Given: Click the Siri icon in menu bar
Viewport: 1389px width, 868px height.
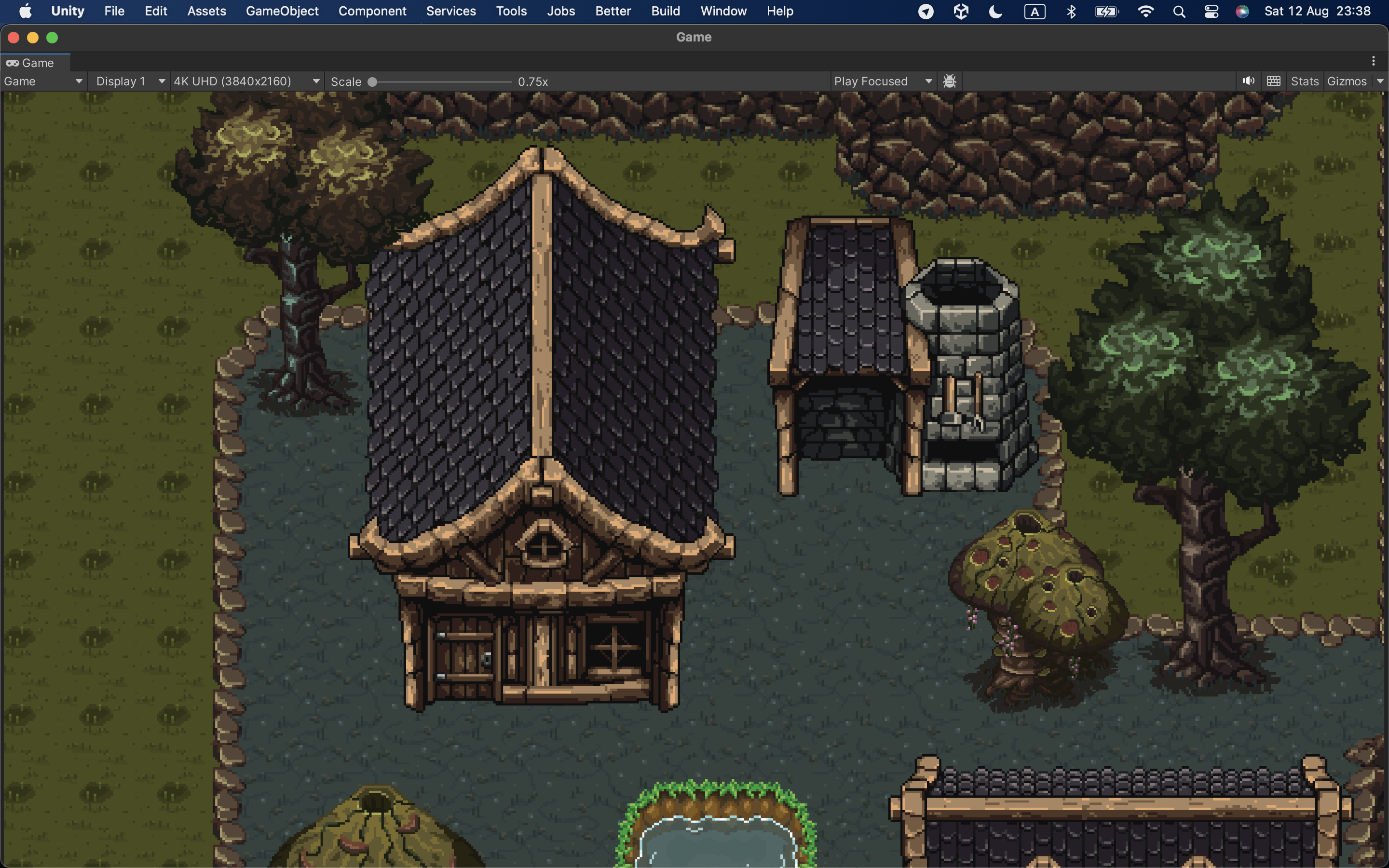Looking at the screenshot, I should (1242, 11).
